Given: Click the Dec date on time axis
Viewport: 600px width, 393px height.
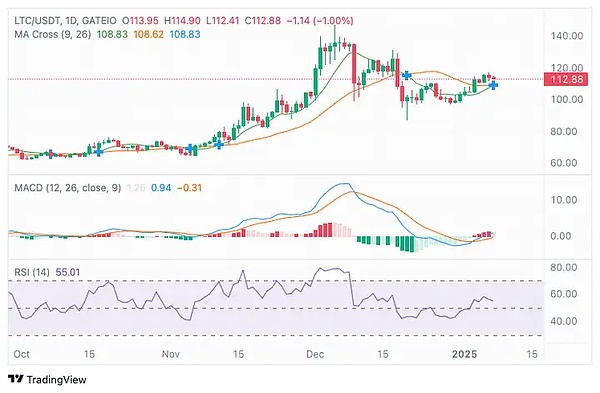Looking at the screenshot, I should pyautogui.click(x=315, y=354).
